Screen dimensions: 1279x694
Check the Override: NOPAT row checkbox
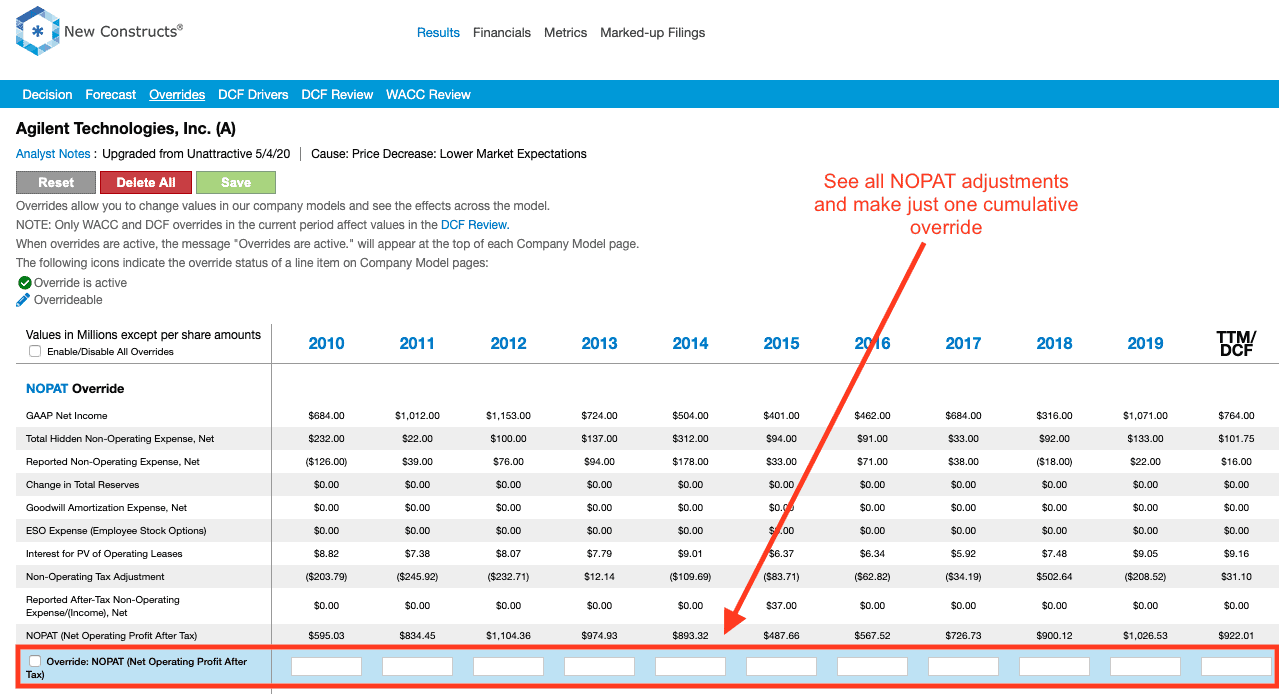tap(36, 661)
